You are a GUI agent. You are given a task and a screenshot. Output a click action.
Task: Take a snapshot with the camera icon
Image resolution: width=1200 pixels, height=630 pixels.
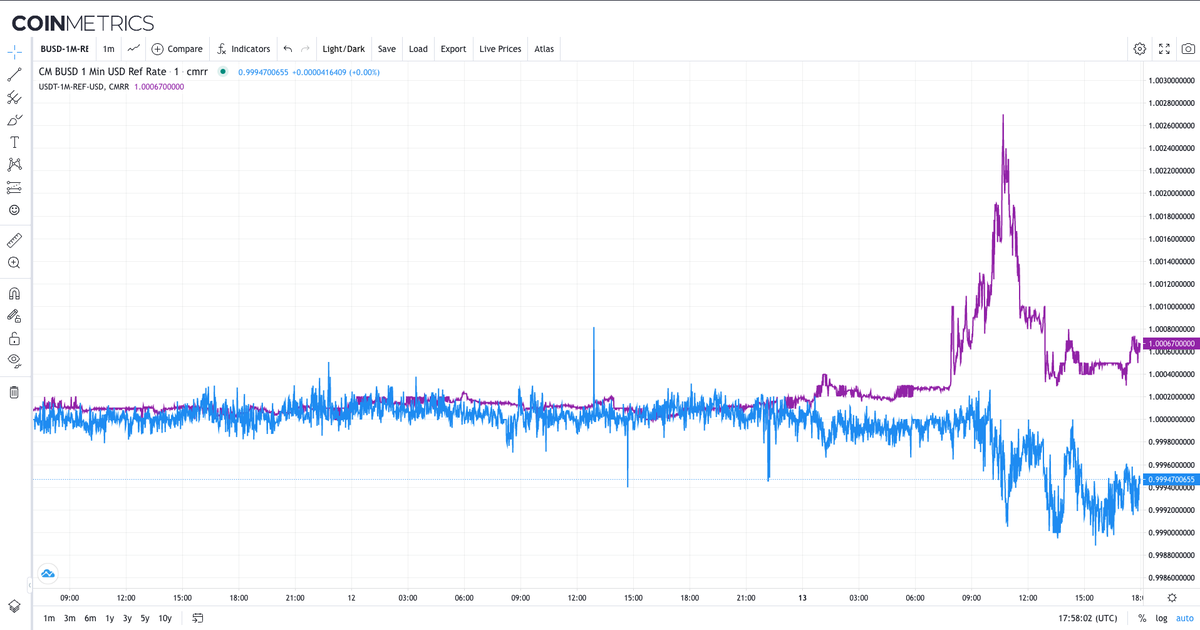pyautogui.click(x=1188, y=48)
